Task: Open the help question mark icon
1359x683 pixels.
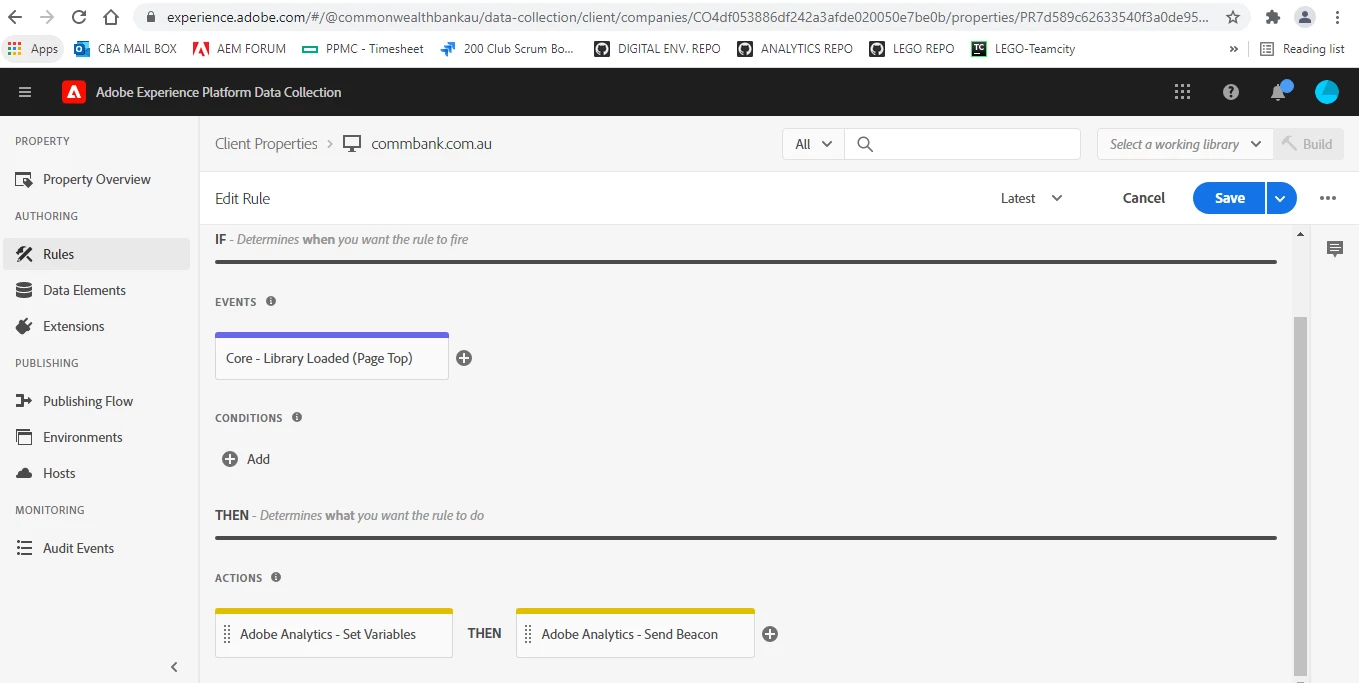Action: [1231, 92]
